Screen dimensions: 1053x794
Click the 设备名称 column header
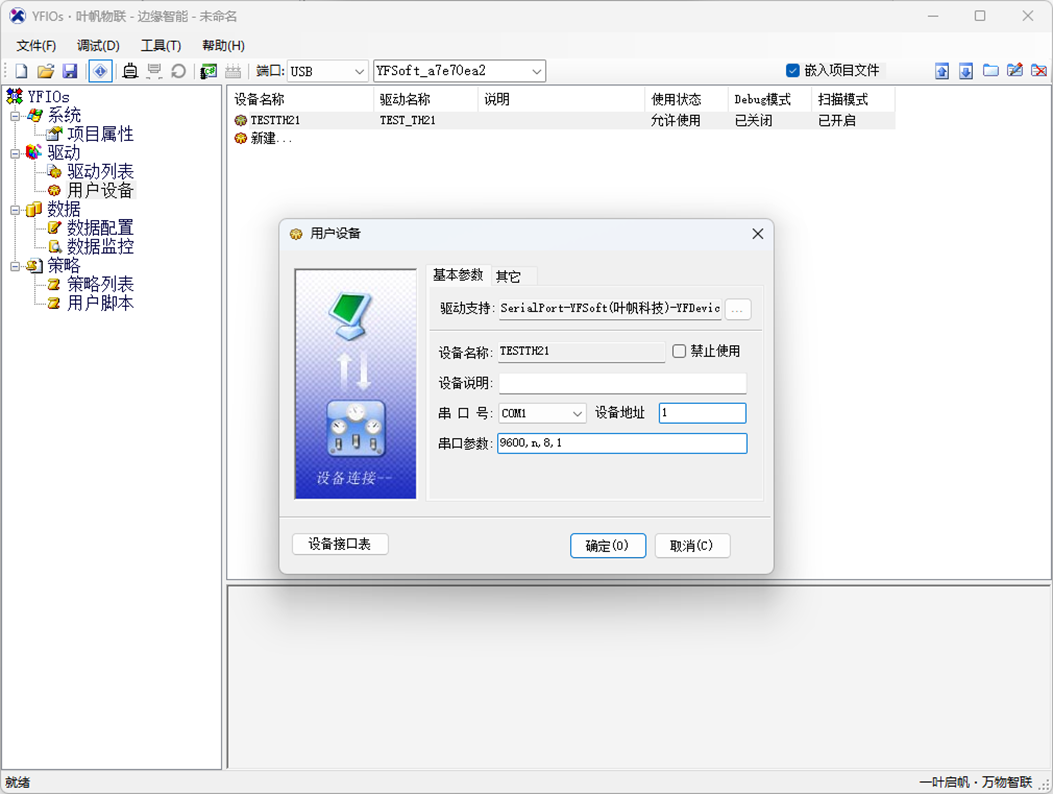(301, 99)
